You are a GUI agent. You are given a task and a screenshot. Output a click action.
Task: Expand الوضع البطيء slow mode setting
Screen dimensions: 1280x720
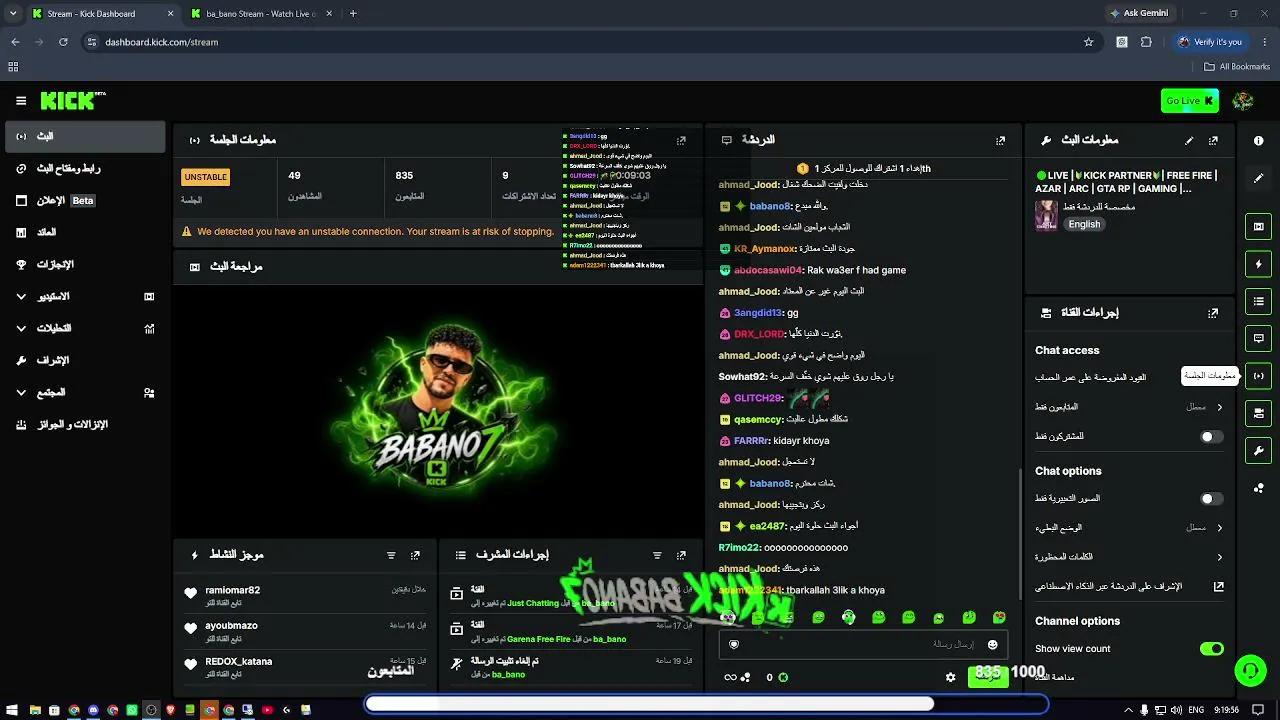(x=1219, y=528)
